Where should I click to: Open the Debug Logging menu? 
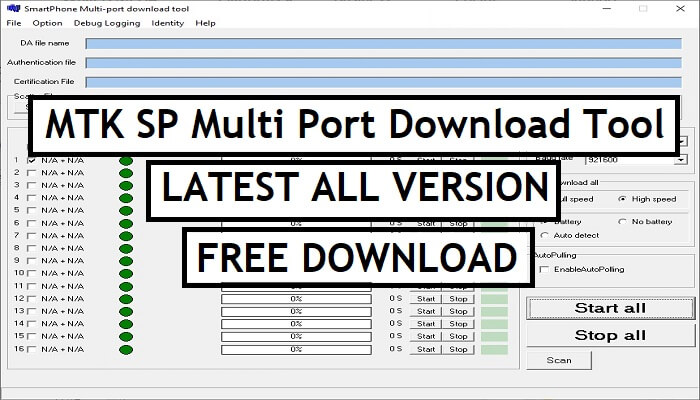click(x=107, y=23)
